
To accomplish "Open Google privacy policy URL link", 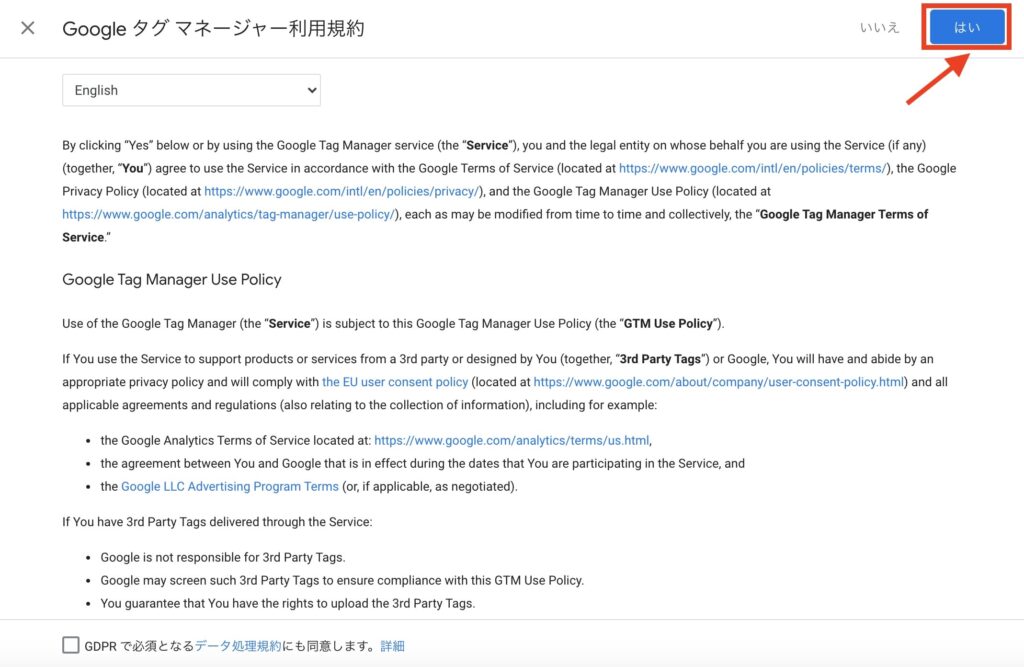I will pyautogui.click(x=342, y=191).
